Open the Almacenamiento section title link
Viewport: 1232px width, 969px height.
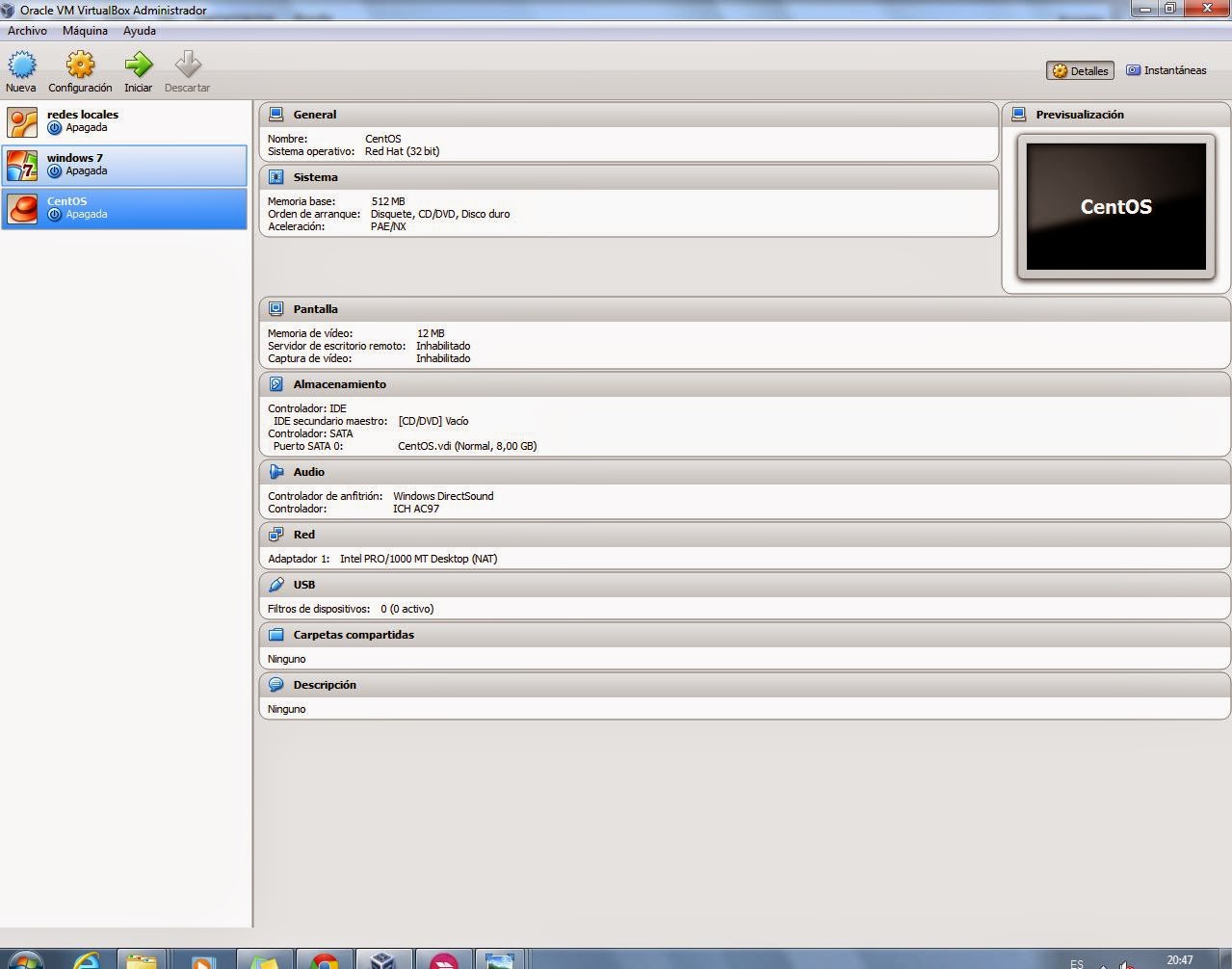pyautogui.click(x=340, y=384)
